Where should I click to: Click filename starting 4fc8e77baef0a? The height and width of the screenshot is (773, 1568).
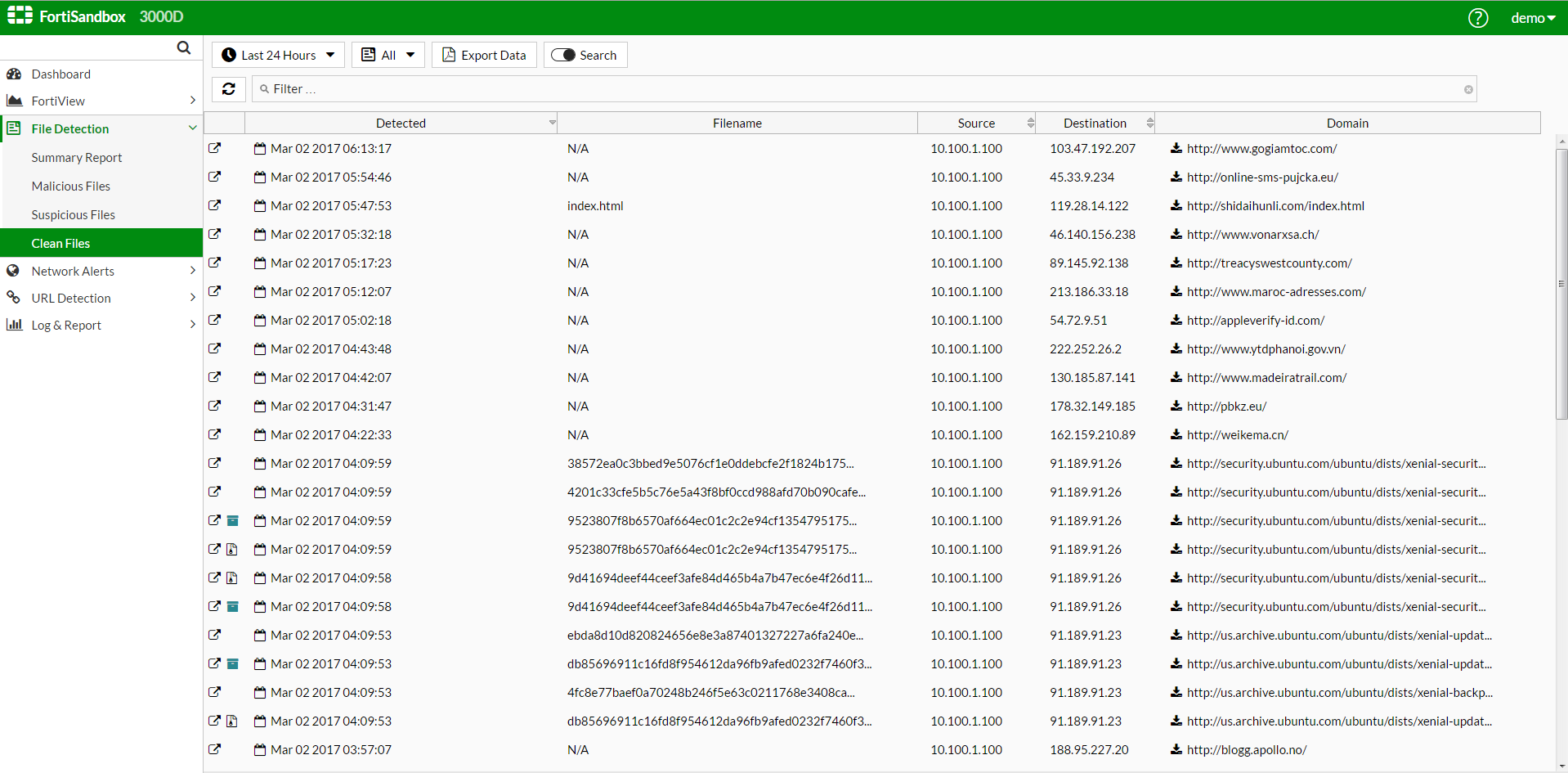(x=711, y=692)
